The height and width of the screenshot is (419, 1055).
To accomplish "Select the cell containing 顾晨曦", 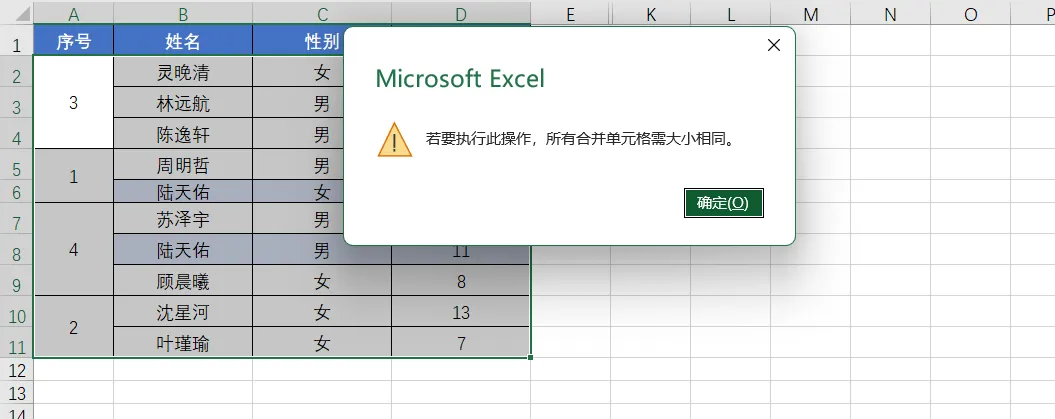I will (183, 280).
